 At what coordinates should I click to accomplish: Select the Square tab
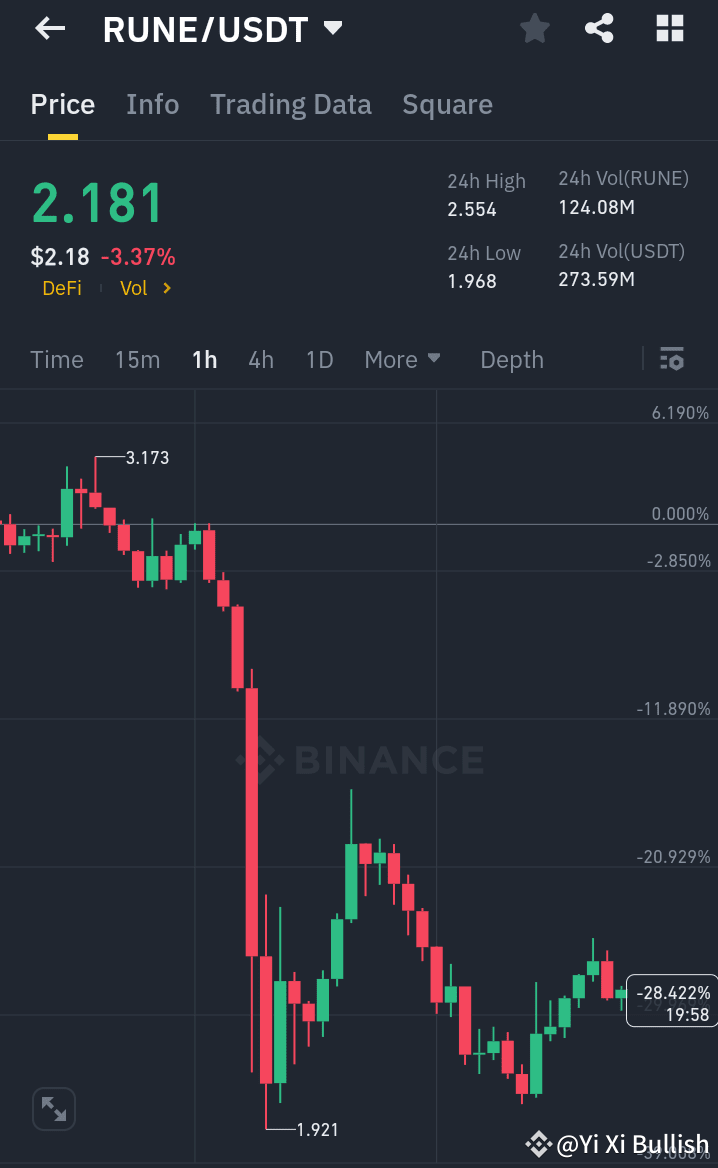pos(447,104)
